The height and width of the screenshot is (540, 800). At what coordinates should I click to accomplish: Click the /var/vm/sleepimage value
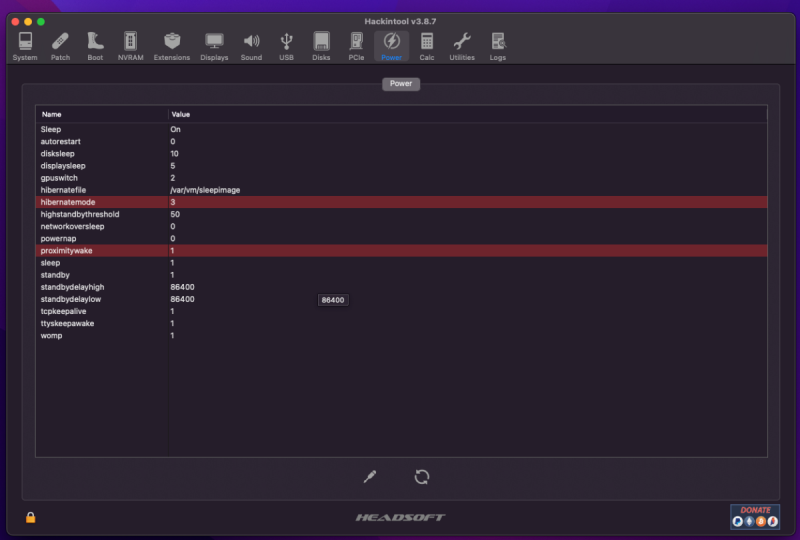[205, 190]
